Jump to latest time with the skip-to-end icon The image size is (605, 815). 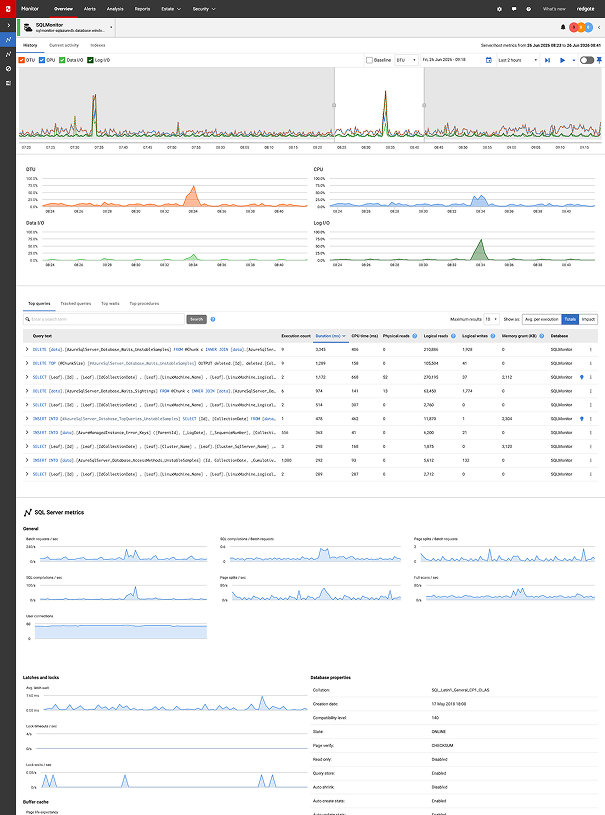(x=547, y=60)
